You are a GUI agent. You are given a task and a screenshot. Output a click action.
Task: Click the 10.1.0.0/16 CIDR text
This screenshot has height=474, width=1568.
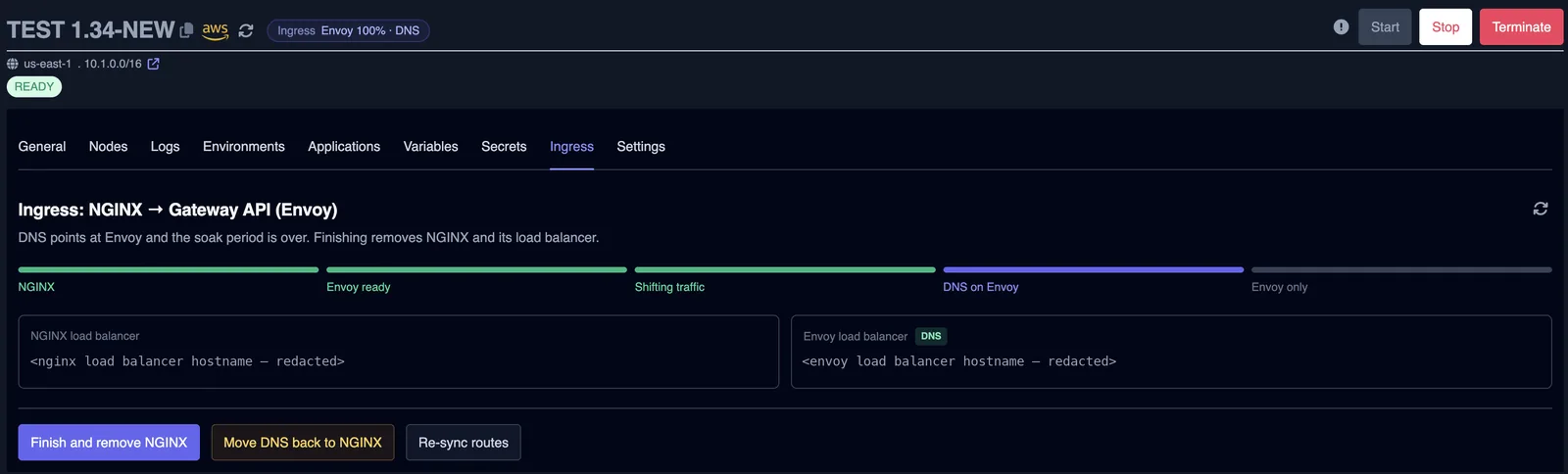113,64
